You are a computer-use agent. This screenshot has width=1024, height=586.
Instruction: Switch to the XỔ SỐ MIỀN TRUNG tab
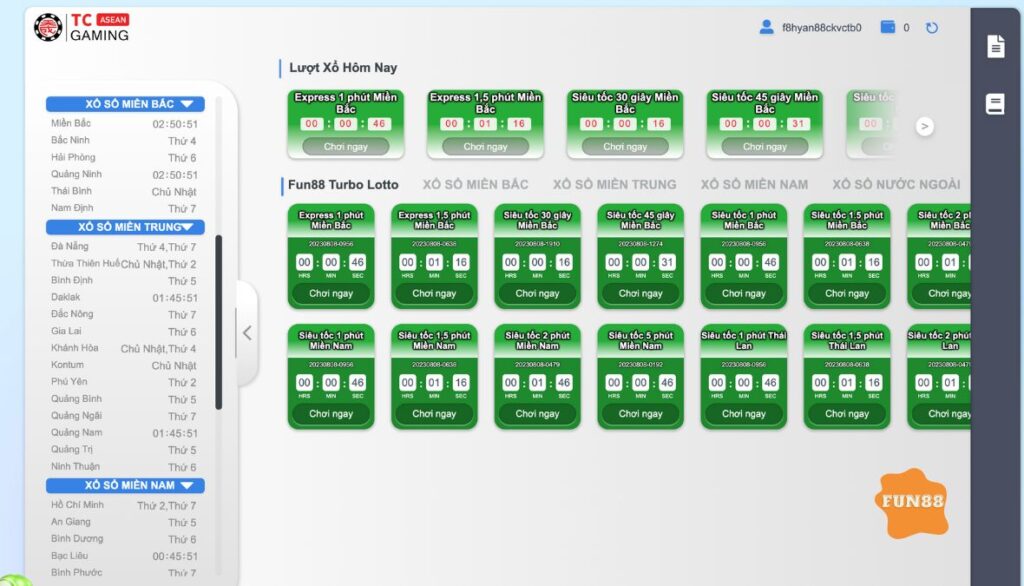click(615, 185)
